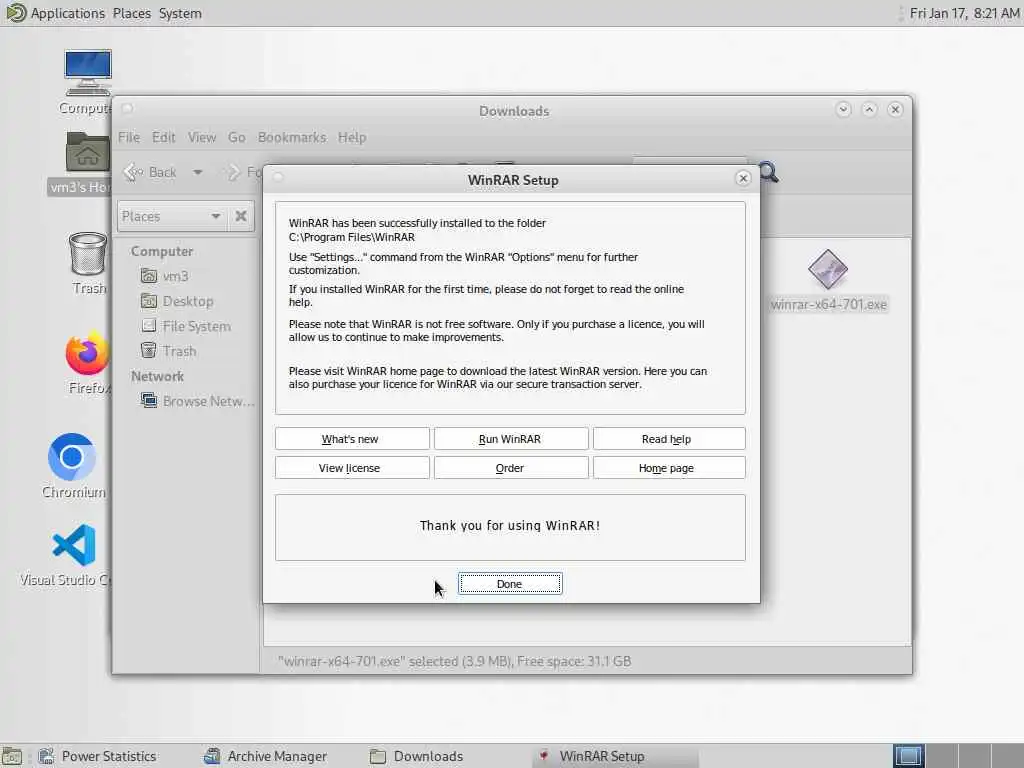Screen dimensions: 1024x768
Task: Close the WinRAR Setup dialog
Action: [x=743, y=178]
